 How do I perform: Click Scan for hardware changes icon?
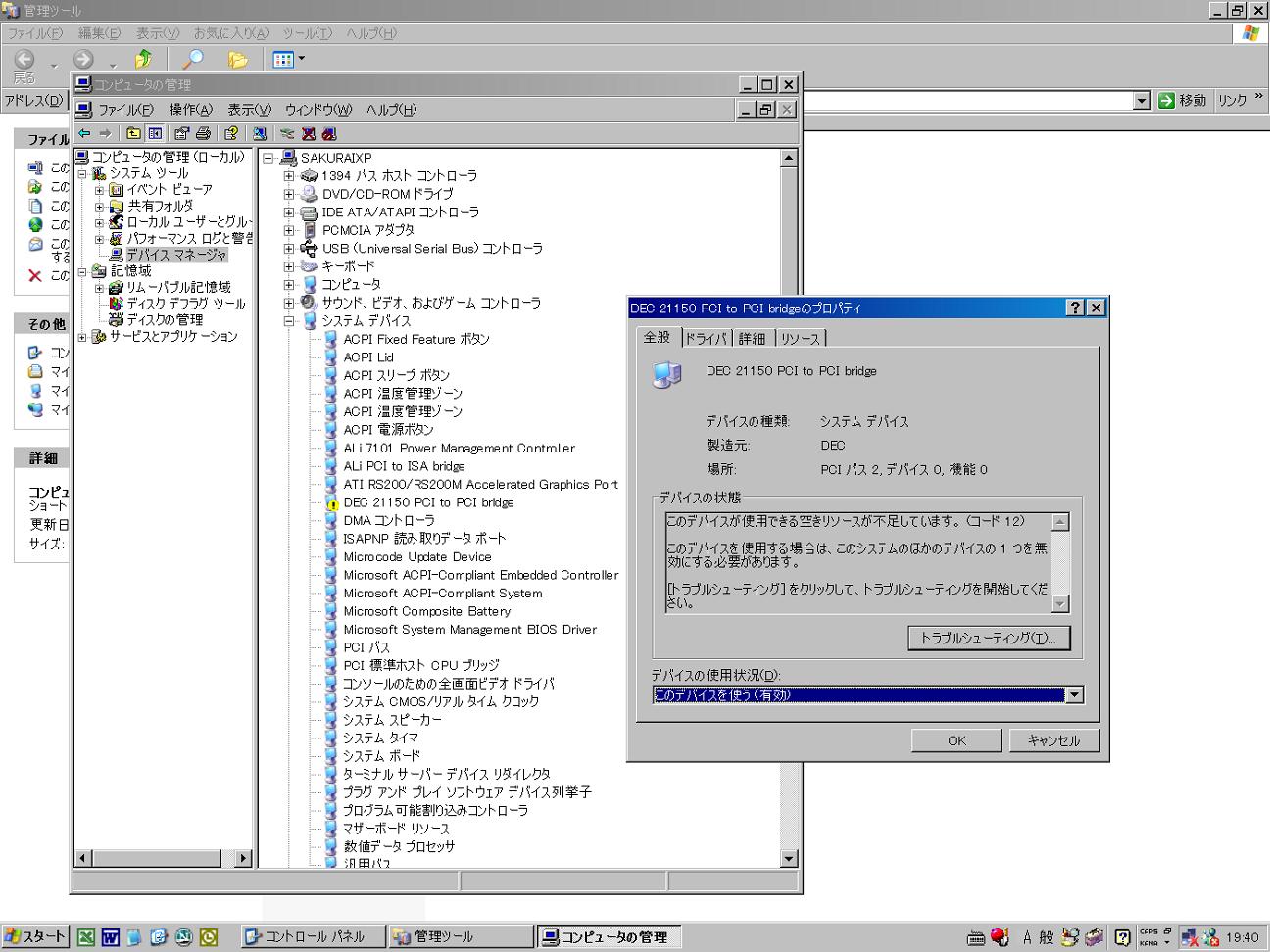pos(260,133)
